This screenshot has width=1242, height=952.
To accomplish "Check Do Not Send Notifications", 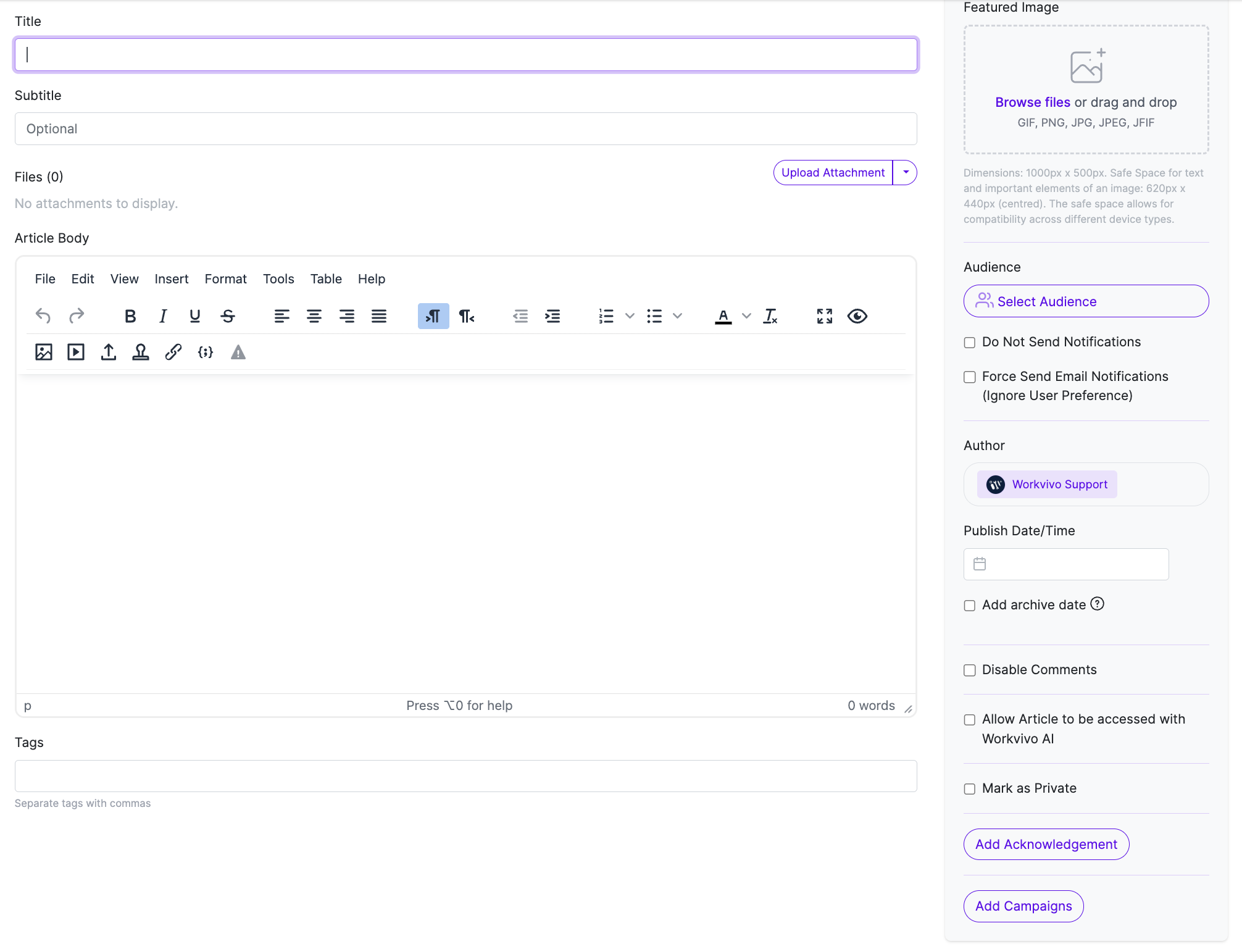I will coord(970,343).
